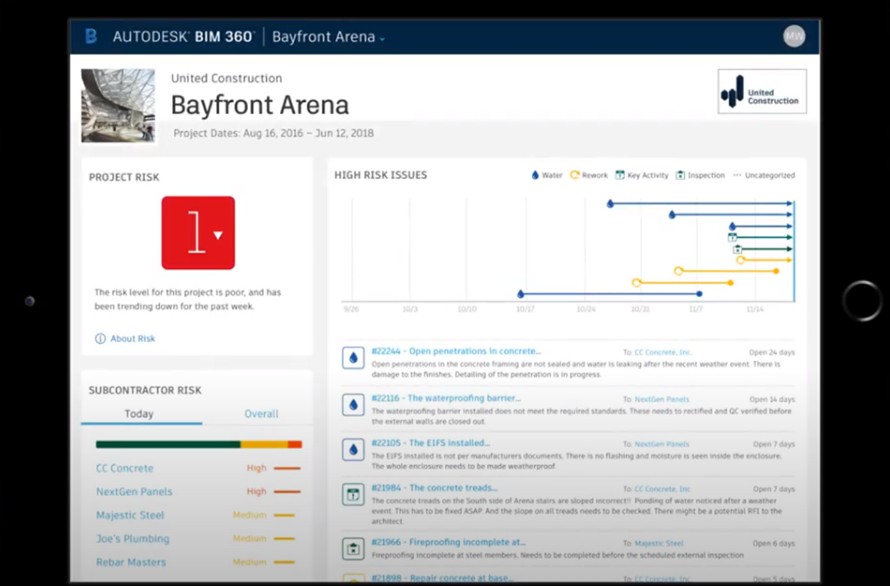
Task: Click the water icon for issue #22116
Action: 353,404
